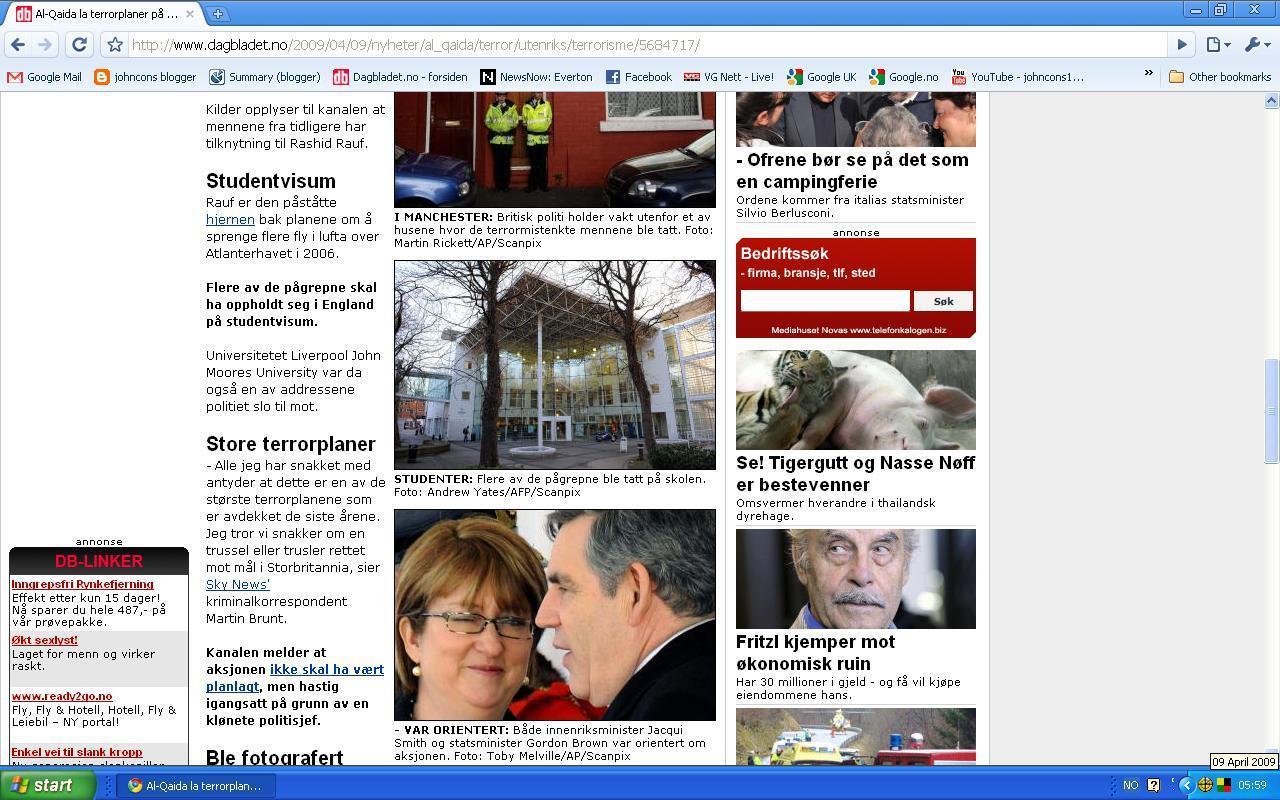
Task: Expand the bookmarks overflow chevron
Action: tap(1148, 75)
